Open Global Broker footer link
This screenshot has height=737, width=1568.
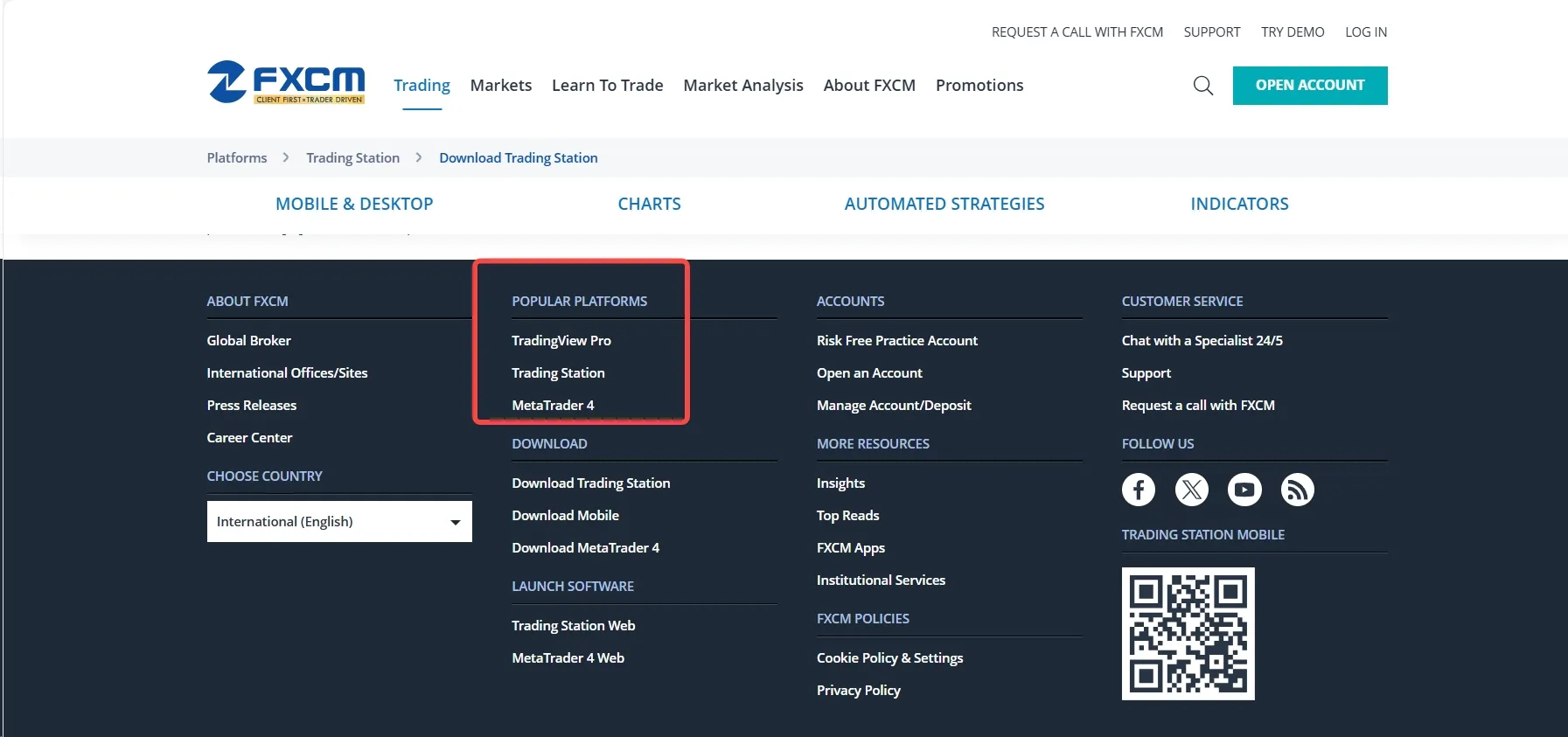point(249,341)
